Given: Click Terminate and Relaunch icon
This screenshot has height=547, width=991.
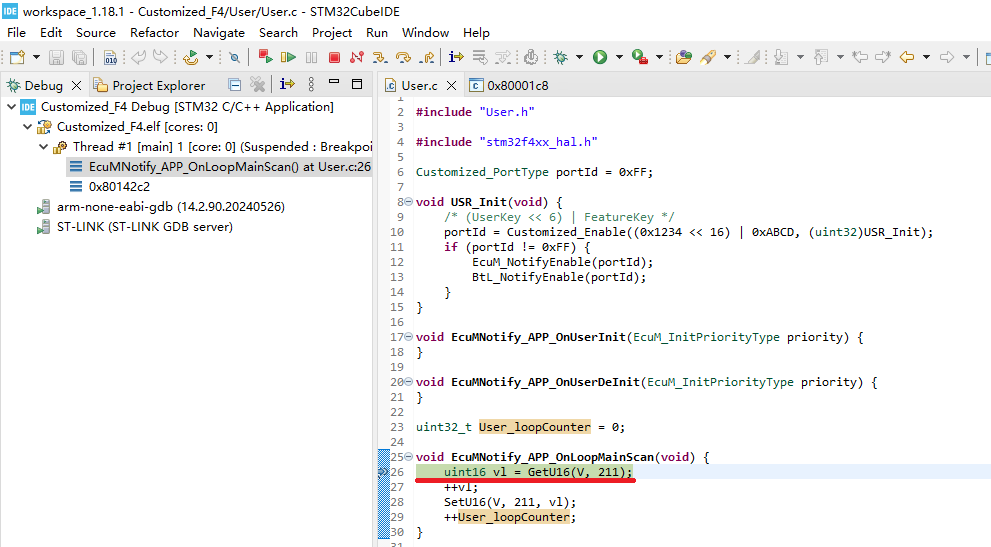Looking at the screenshot, I should coord(265,58).
